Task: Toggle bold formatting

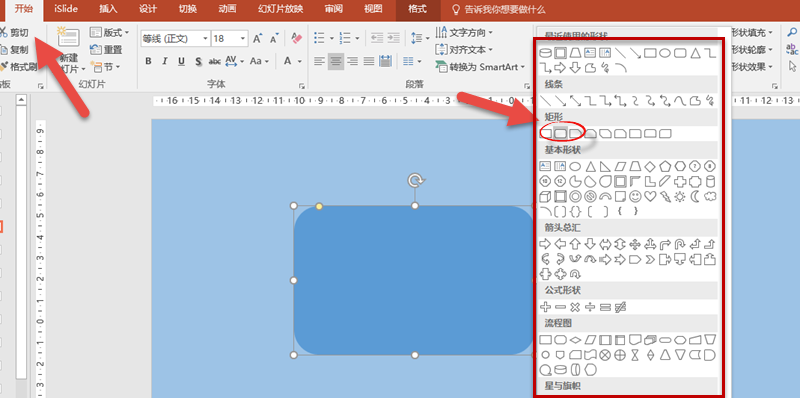Action: pos(148,61)
